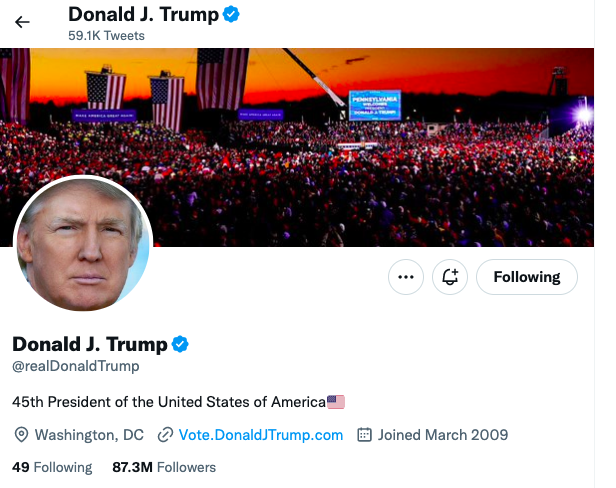Click the Donald J. Trump title in the header
The width and height of the screenshot is (616, 488).
143,15
